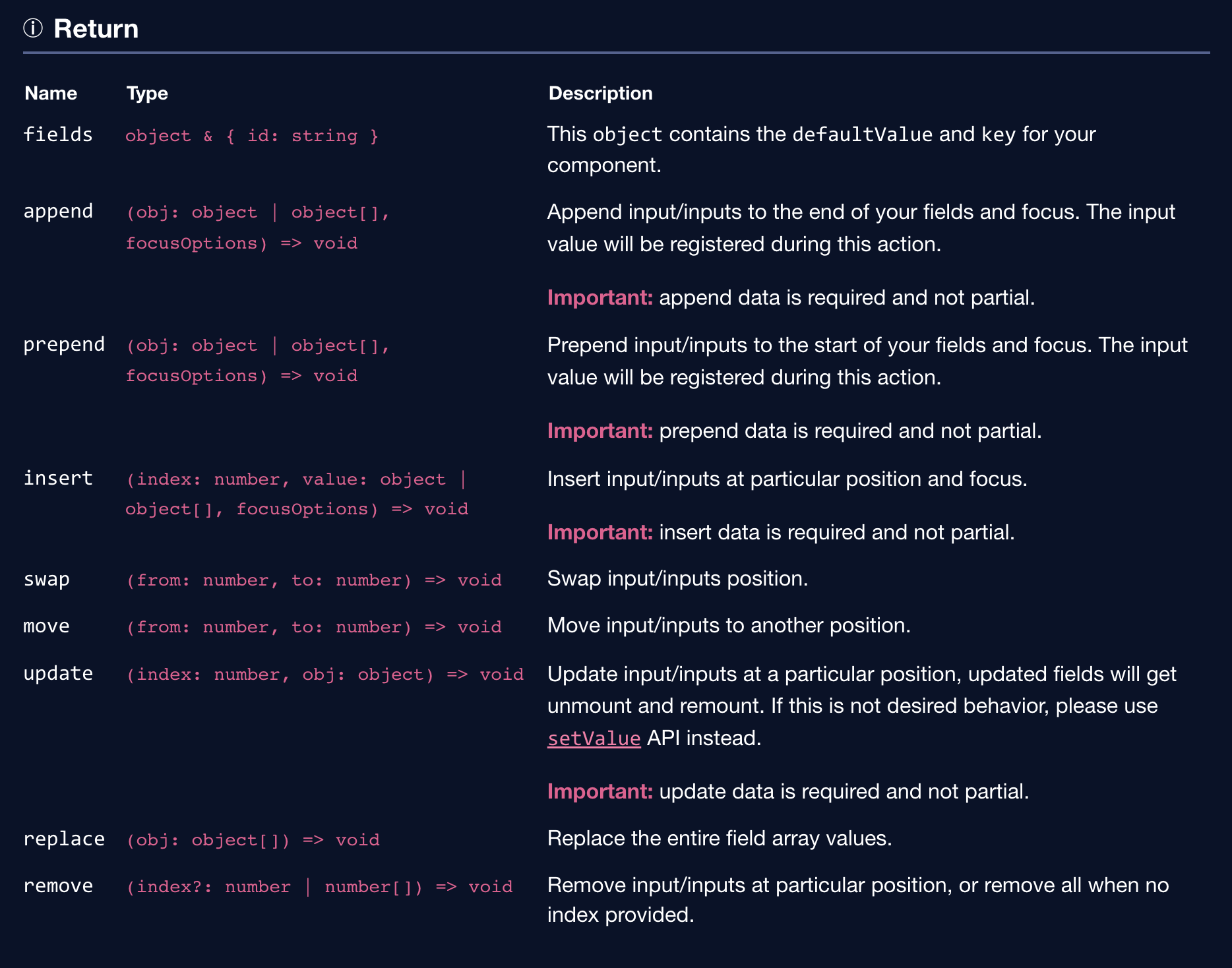
Task: Select the update method name
Action: coord(58,673)
